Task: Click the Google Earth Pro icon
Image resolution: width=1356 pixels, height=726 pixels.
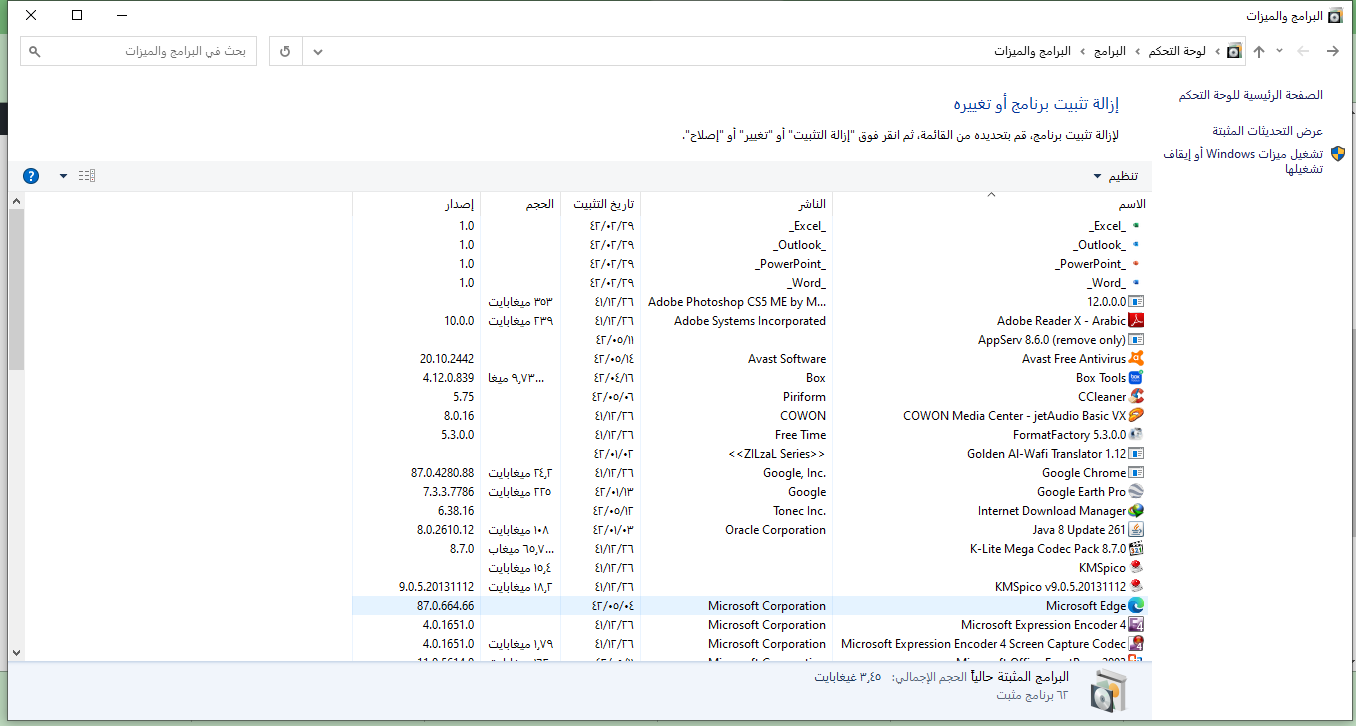Action: pyautogui.click(x=1136, y=492)
